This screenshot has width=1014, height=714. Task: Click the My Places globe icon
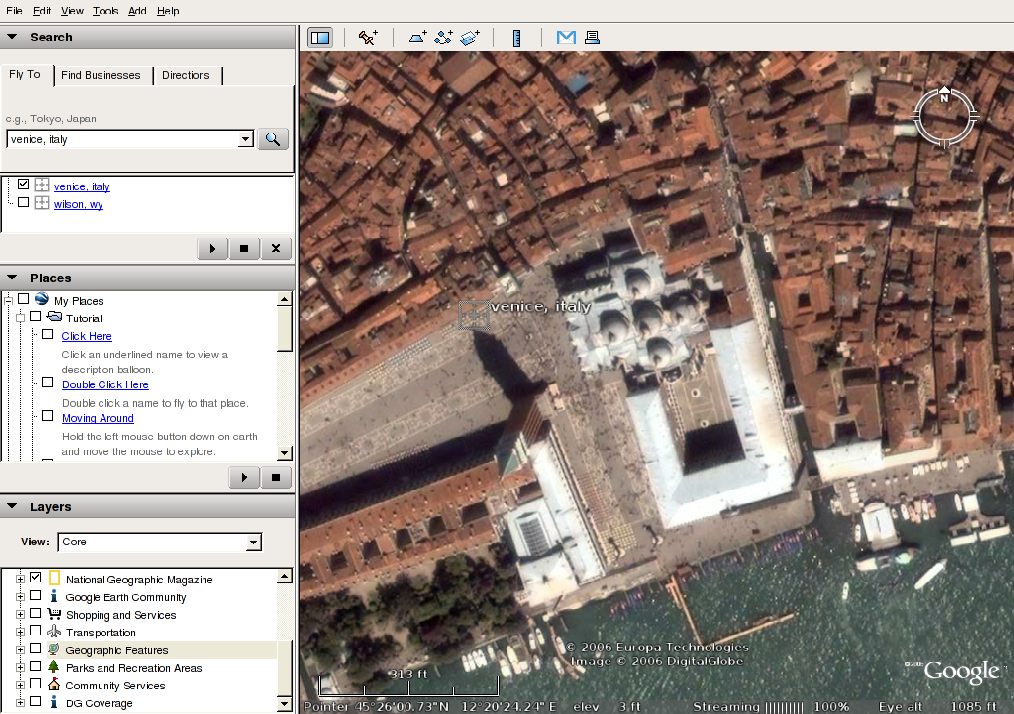pos(42,299)
